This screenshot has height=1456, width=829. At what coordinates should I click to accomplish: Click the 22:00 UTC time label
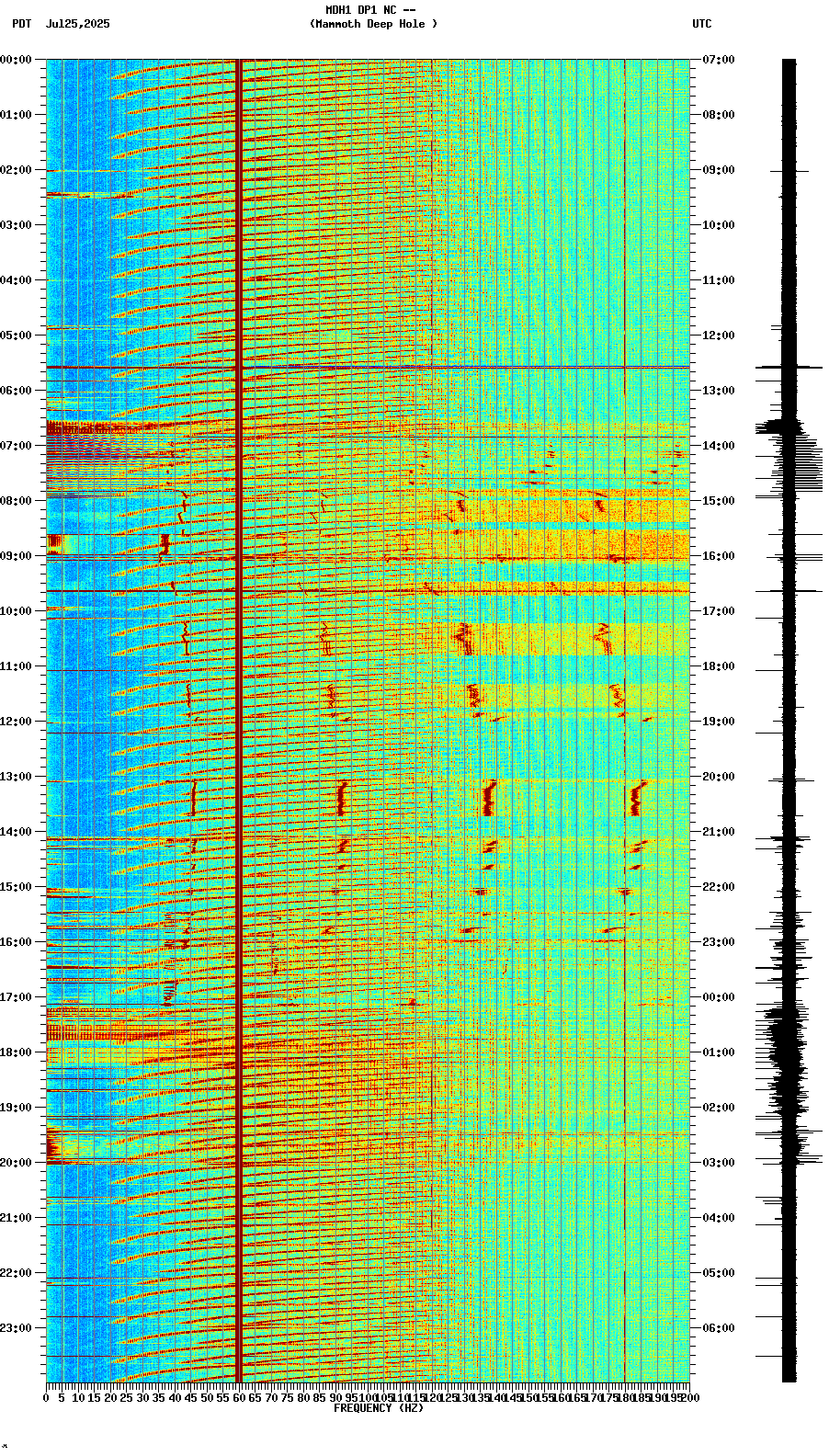tap(719, 887)
